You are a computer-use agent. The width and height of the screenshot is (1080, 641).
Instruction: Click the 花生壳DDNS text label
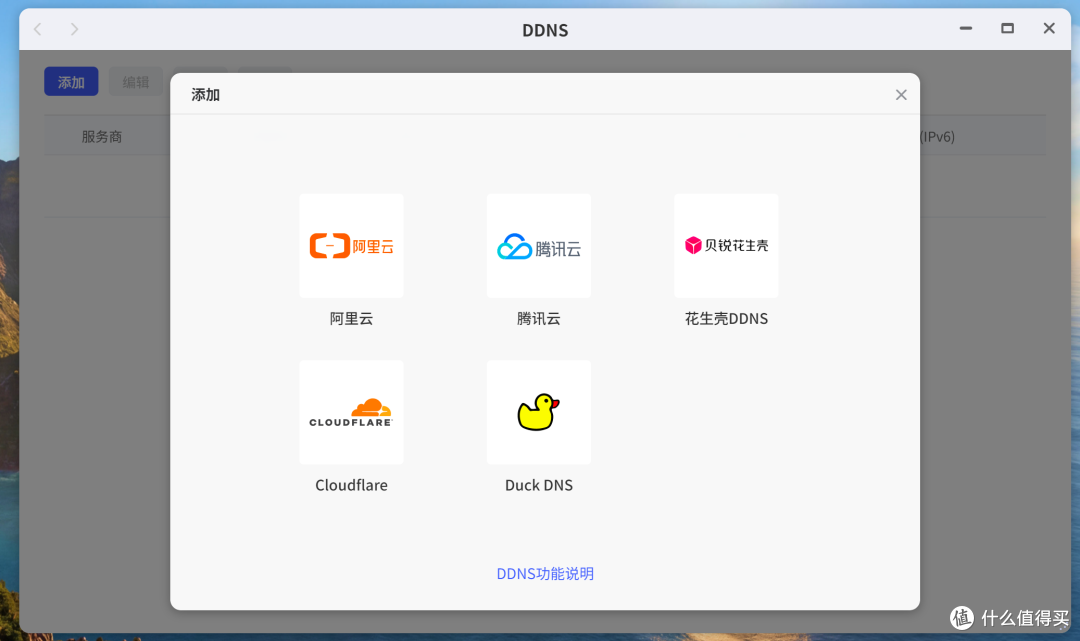pos(726,319)
